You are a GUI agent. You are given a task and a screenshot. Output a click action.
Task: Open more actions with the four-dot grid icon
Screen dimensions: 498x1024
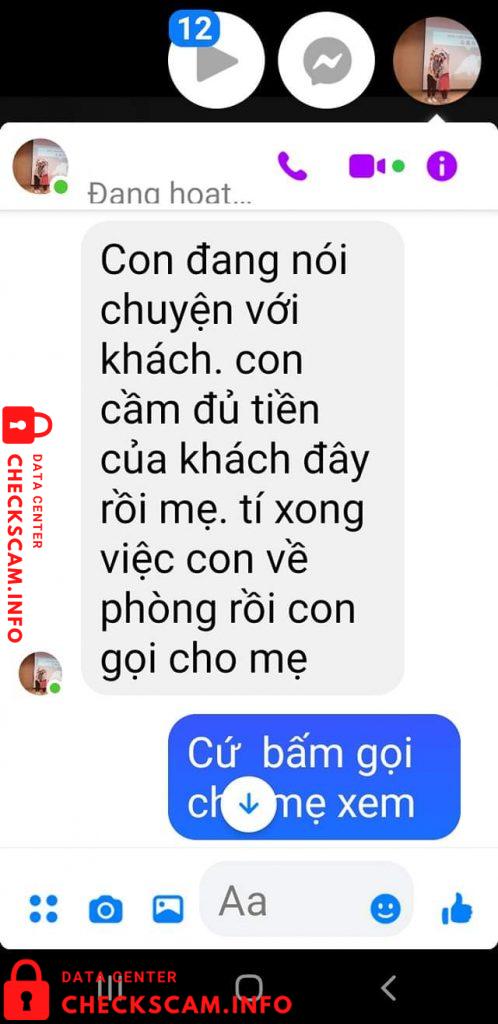44,908
